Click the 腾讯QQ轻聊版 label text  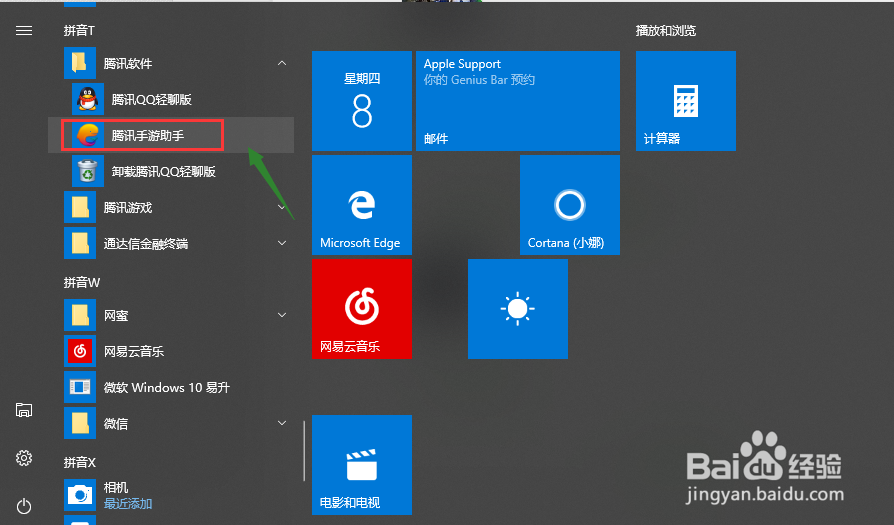click(x=152, y=100)
